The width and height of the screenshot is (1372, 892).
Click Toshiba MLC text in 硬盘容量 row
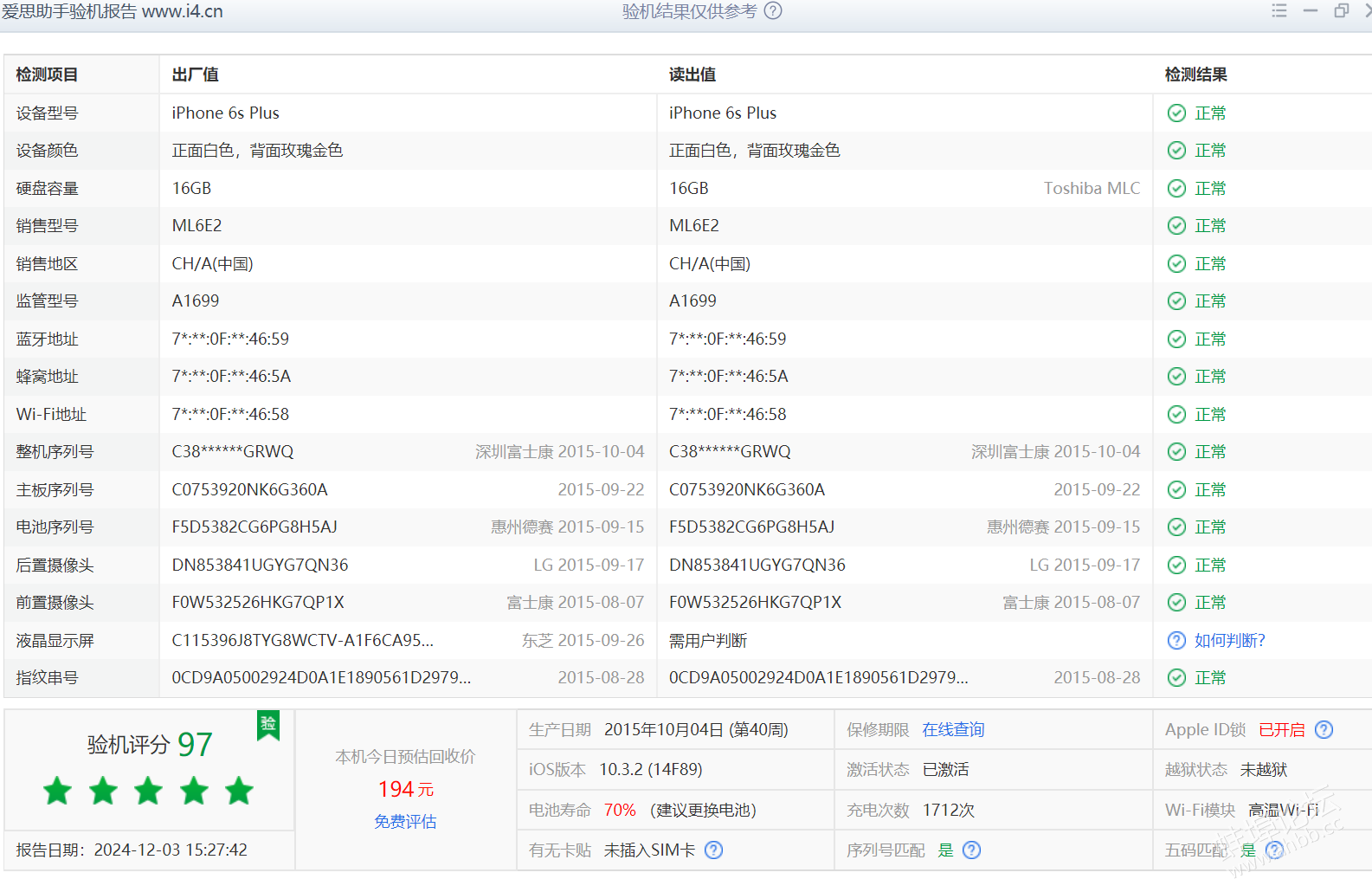click(1092, 188)
